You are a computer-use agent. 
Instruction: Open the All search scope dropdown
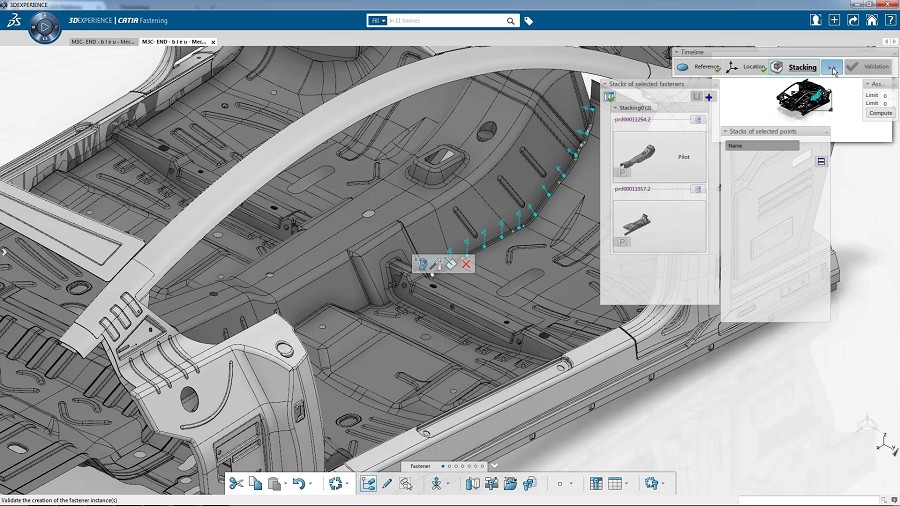tap(378, 20)
